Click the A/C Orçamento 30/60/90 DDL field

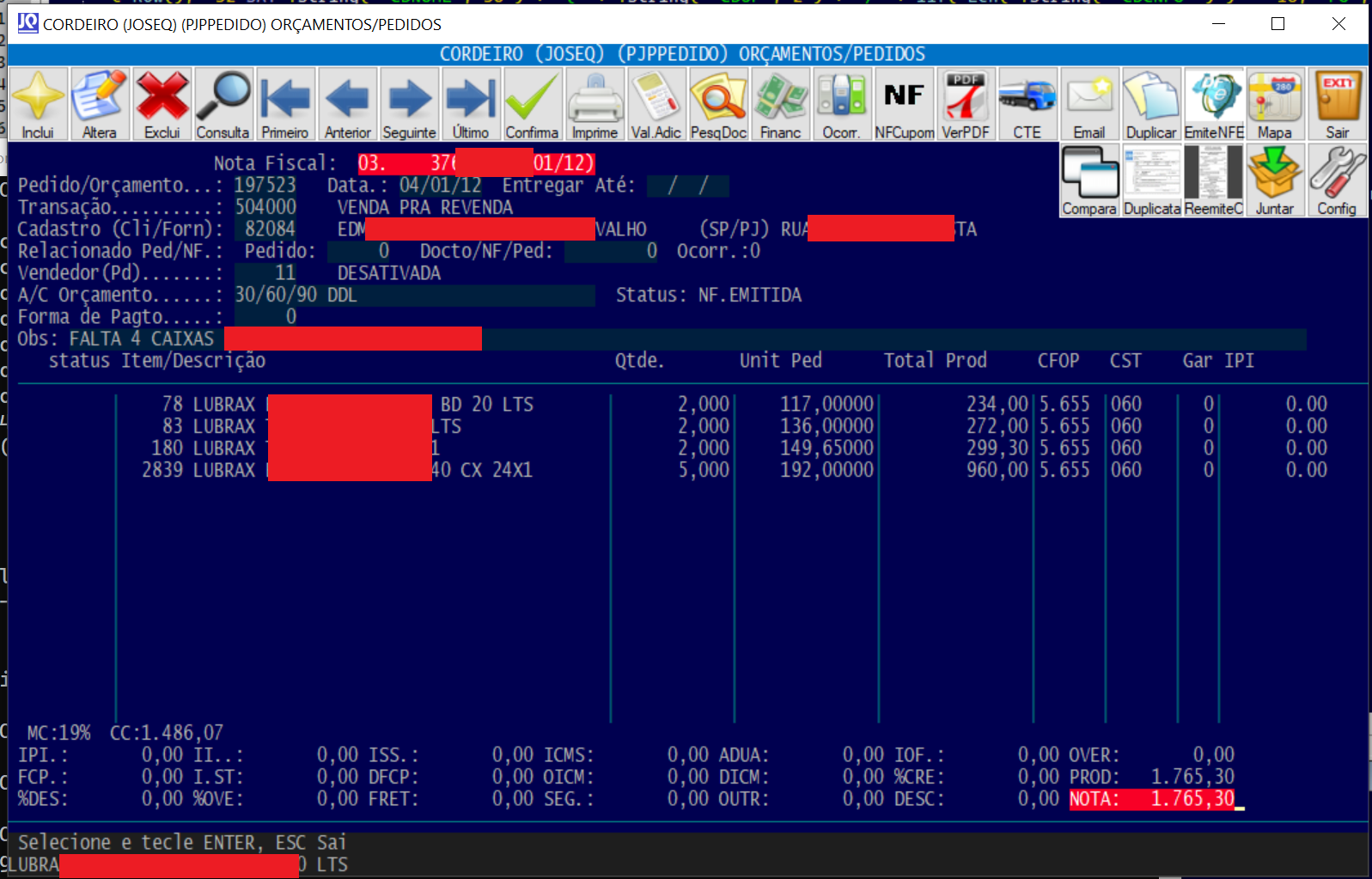pyautogui.click(x=415, y=296)
